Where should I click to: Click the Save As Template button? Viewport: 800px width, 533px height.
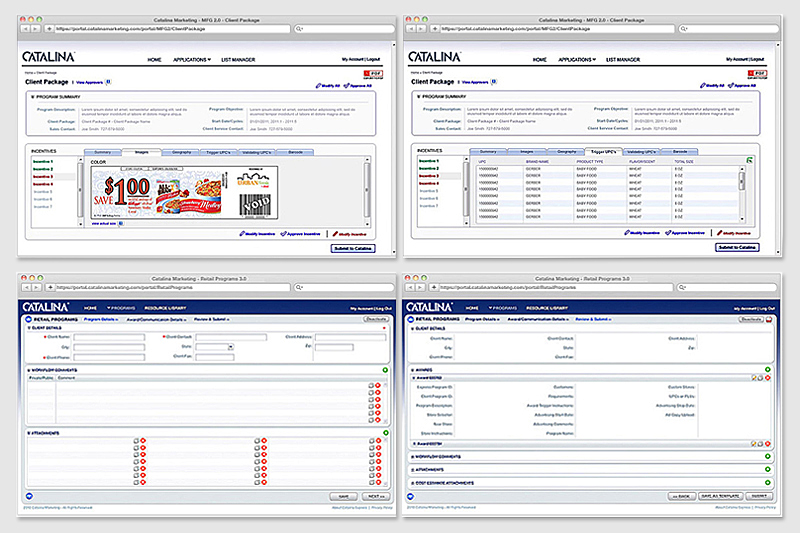pos(718,496)
